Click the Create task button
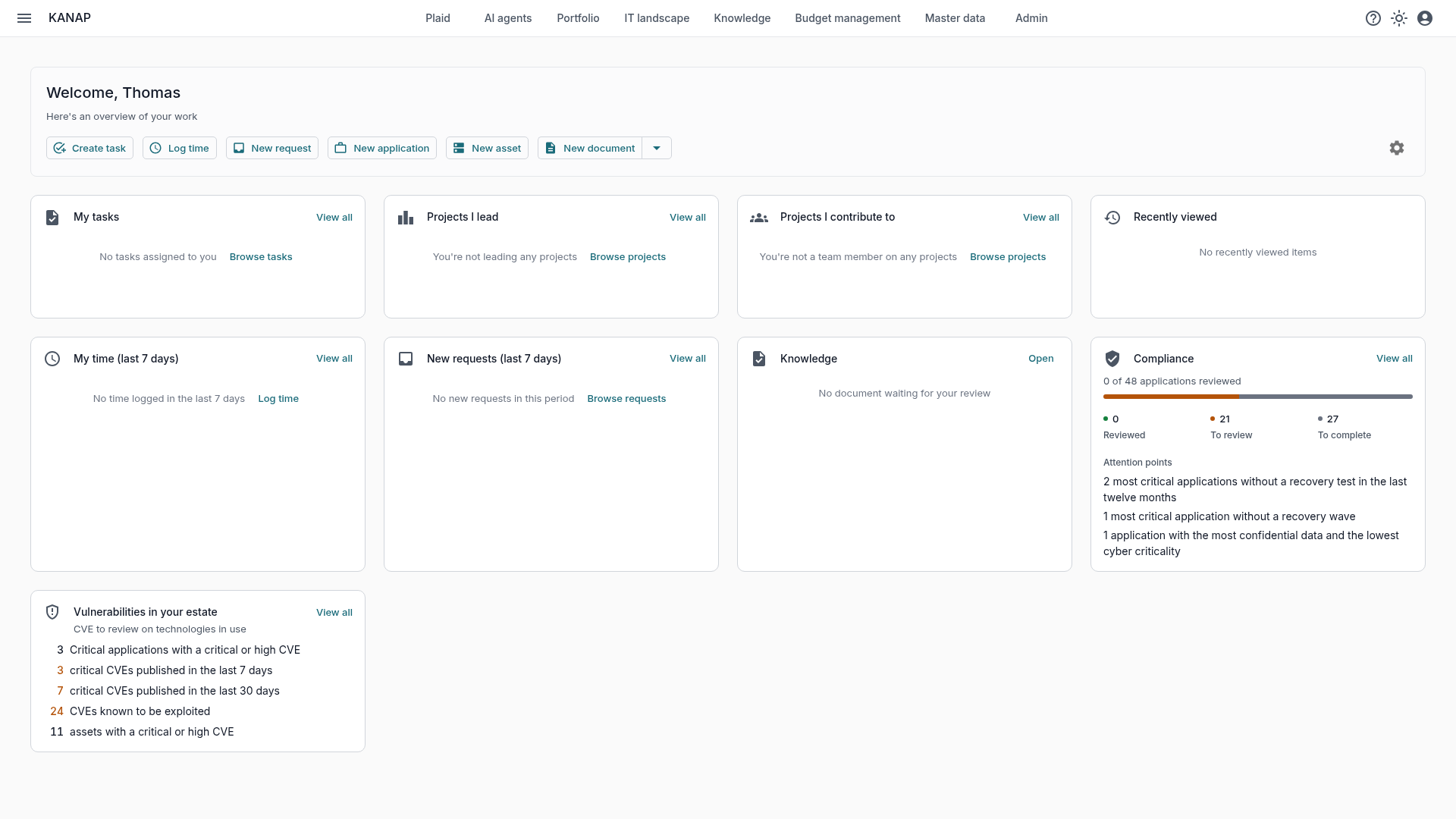Image resolution: width=1456 pixels, height=819 pixels. (89, 148)
